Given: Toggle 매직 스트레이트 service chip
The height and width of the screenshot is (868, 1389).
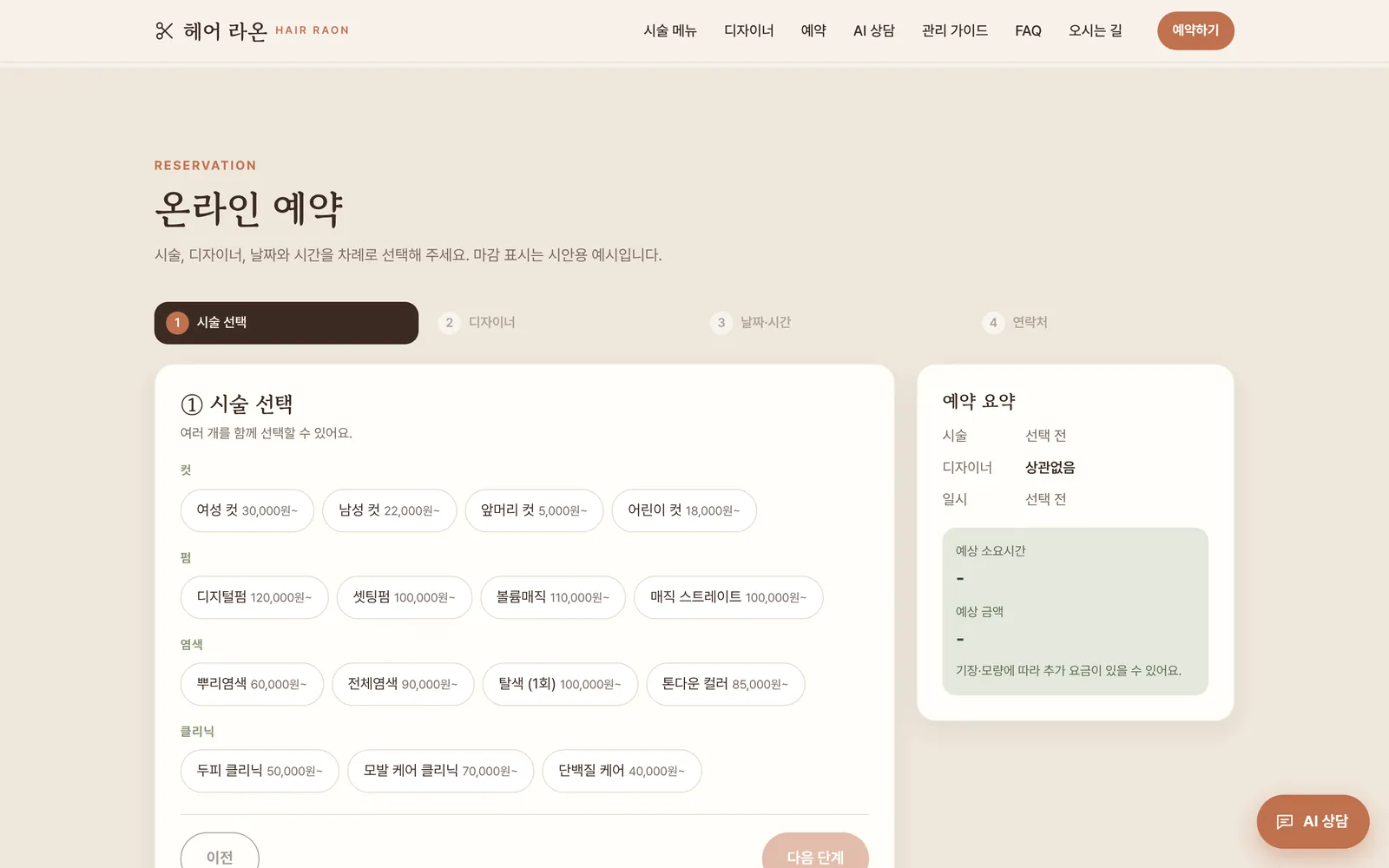Looking at the screenshot, I should tap(728, 597).
